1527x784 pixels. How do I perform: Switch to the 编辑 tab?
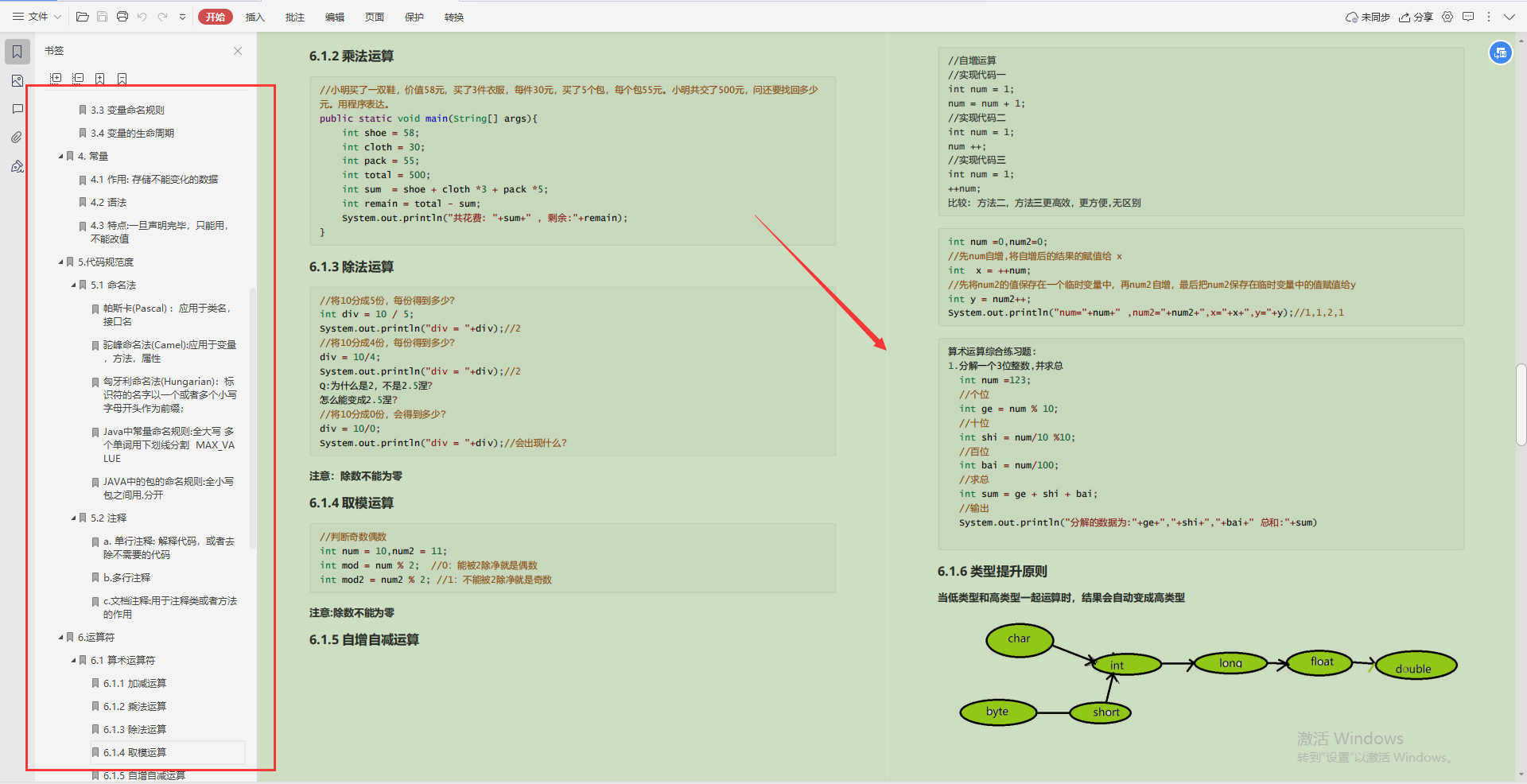click(334, 17)
